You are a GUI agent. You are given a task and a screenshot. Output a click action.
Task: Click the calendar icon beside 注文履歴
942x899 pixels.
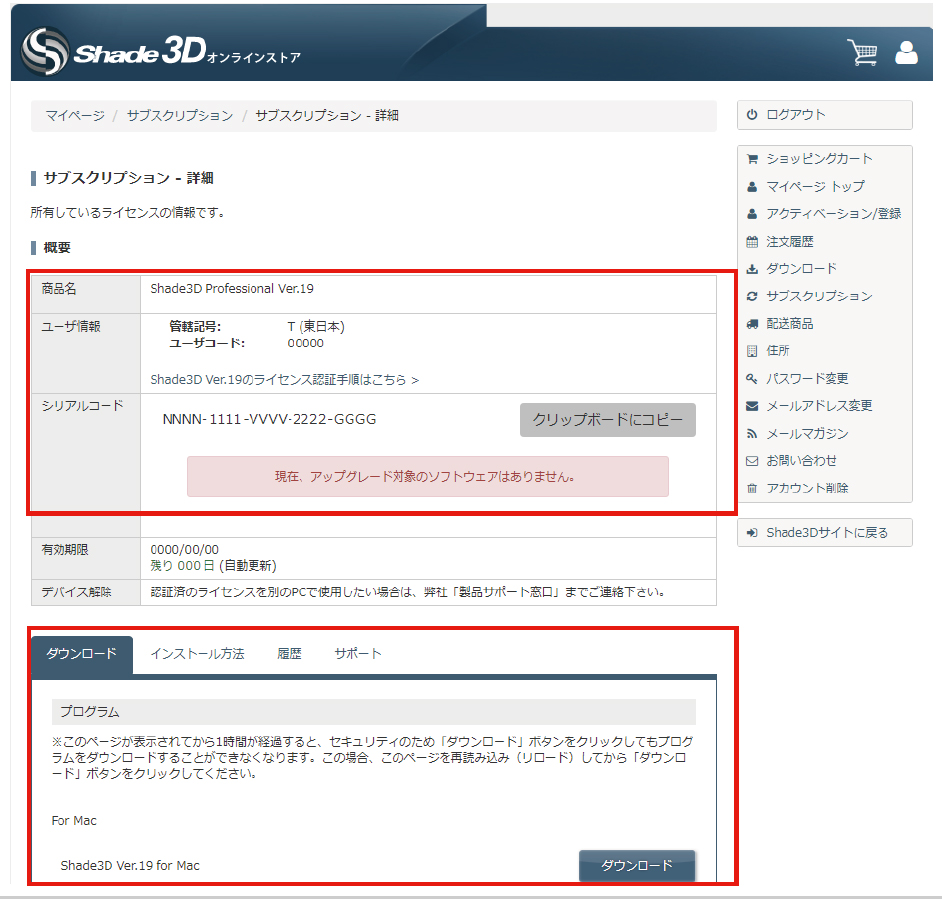coord(752,242)
